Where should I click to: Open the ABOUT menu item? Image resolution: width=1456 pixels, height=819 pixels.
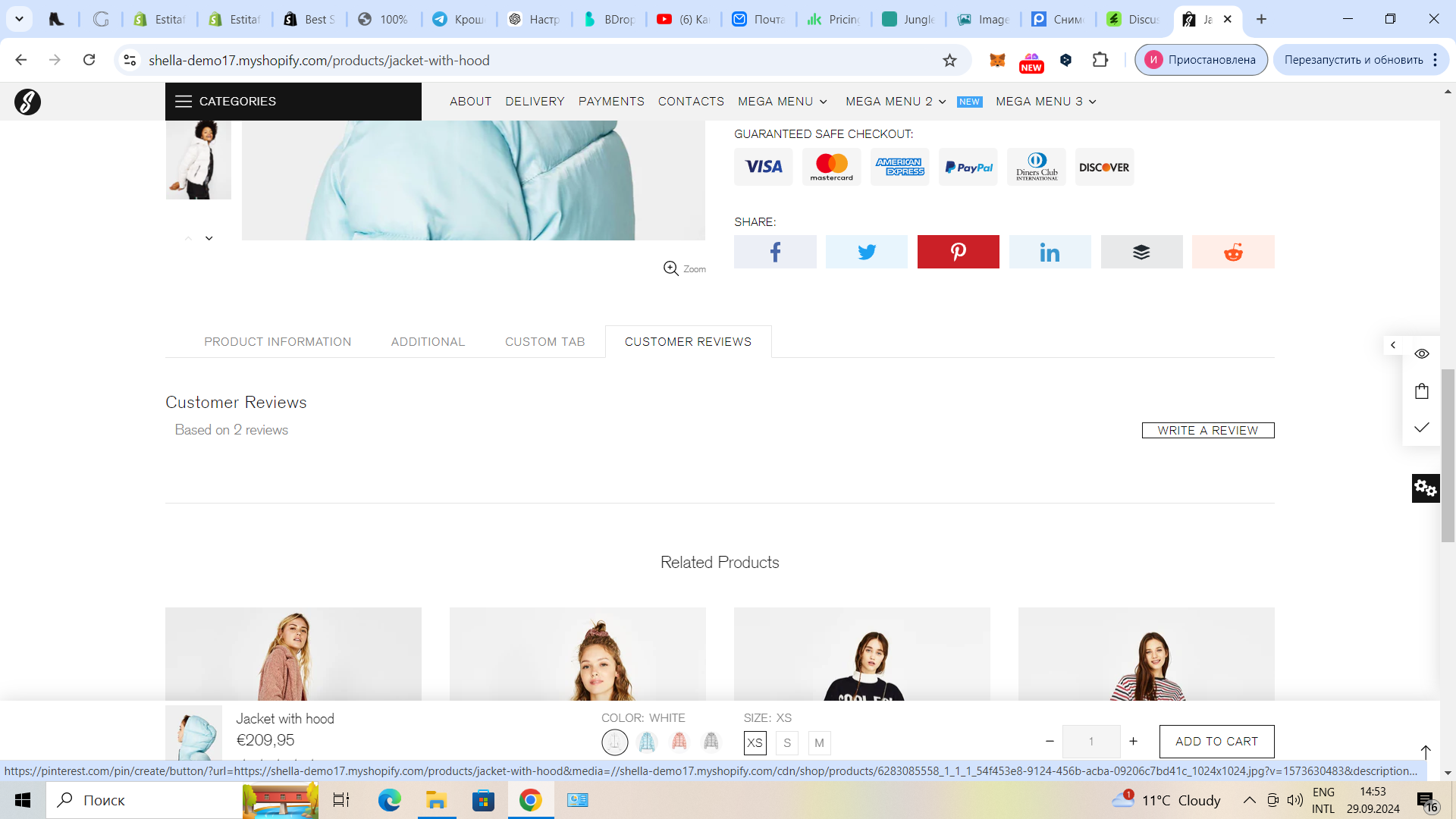click(470, 102)
